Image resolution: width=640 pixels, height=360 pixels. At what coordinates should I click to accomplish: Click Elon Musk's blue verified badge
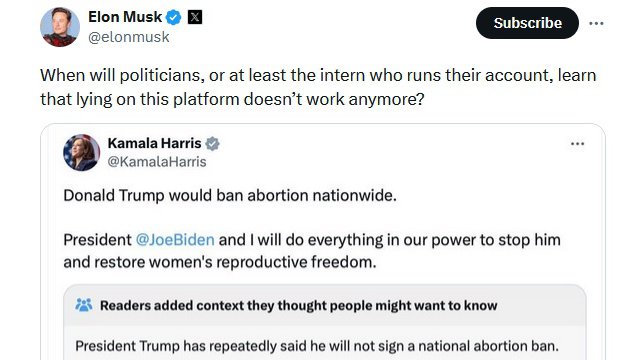[x=173, y=18]
